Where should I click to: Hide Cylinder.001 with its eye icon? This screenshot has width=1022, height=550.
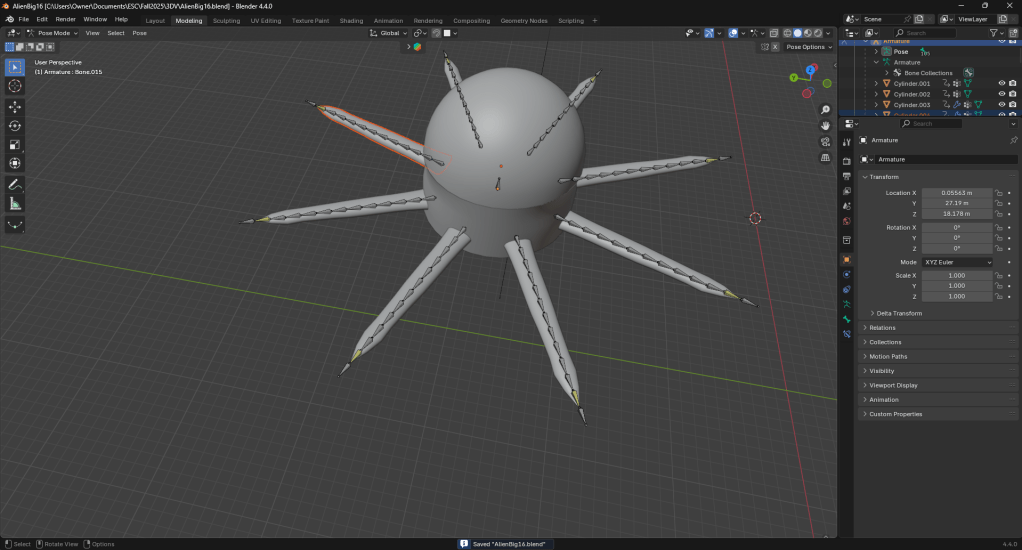[1001, 84]
